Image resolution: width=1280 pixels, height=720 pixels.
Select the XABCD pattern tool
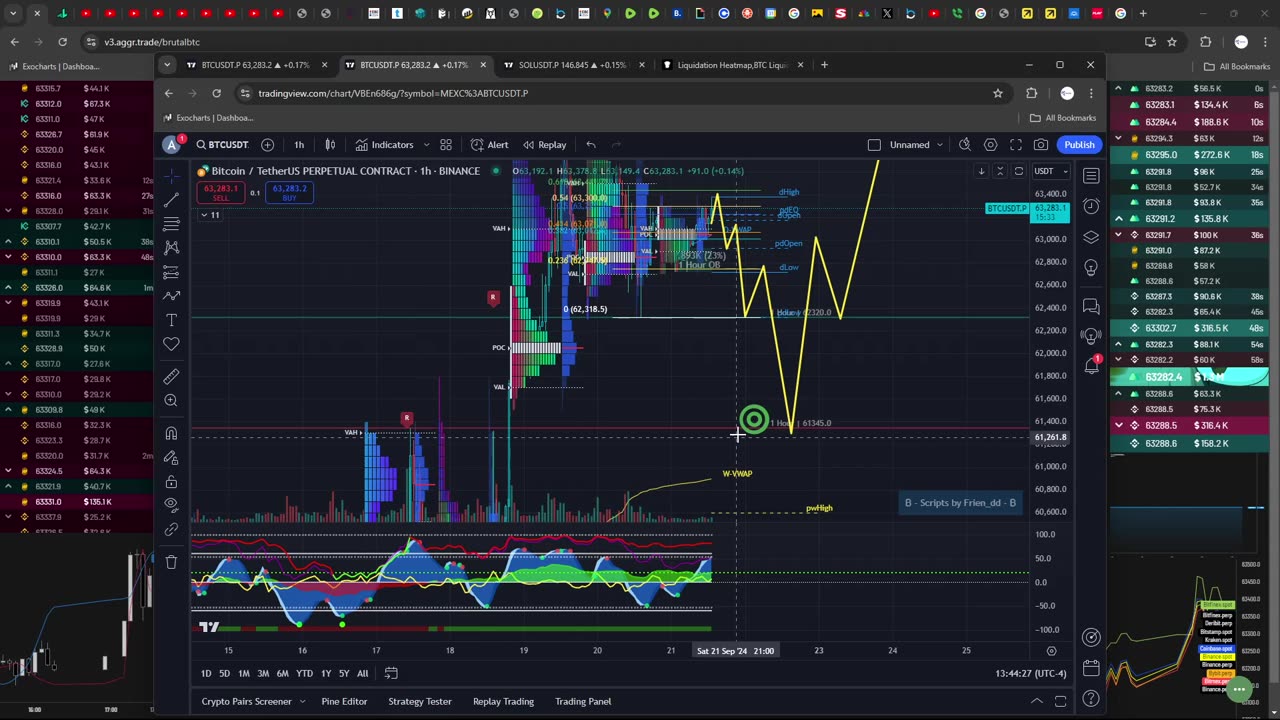171,247
